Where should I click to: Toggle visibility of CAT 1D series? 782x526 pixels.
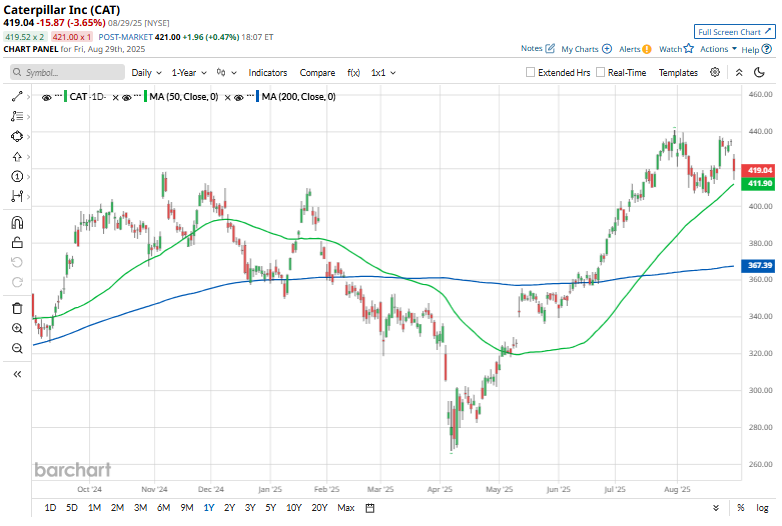(x=46, y=98)
